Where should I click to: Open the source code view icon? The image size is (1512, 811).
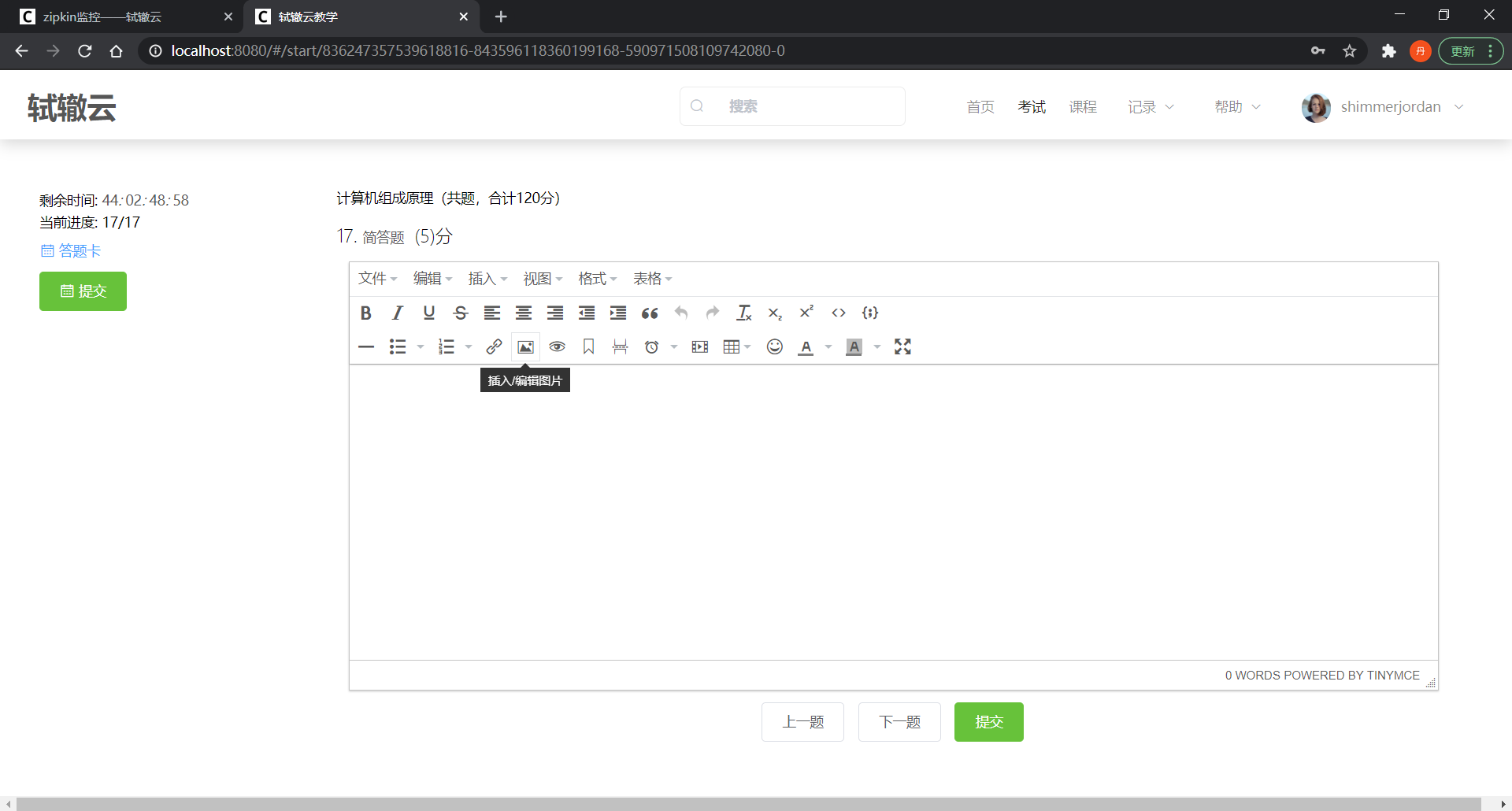point(839,313)
